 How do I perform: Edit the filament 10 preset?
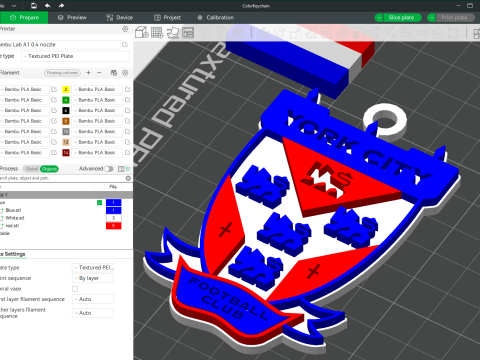coord(128,132)
